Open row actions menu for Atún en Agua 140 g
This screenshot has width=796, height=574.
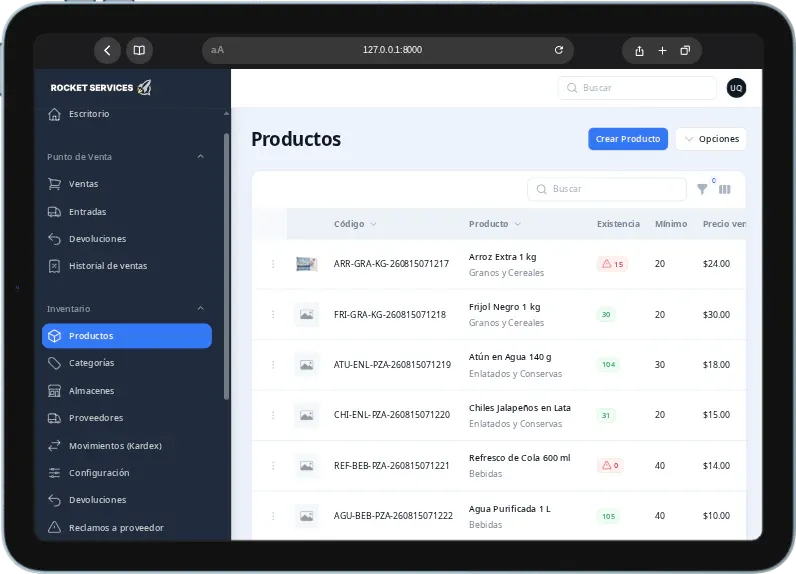point(273,364)
